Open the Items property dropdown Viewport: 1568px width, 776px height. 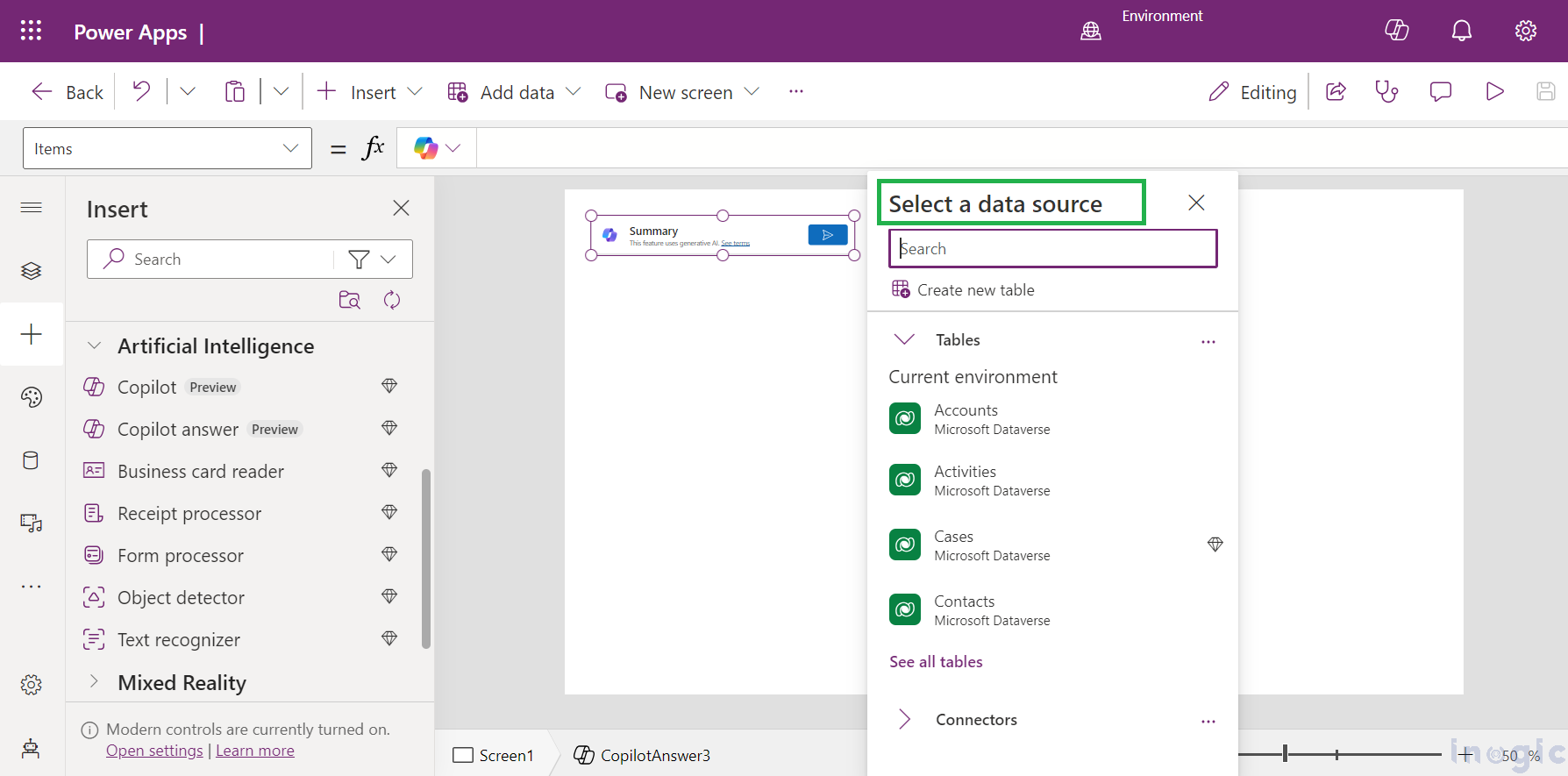coord(167,148)
